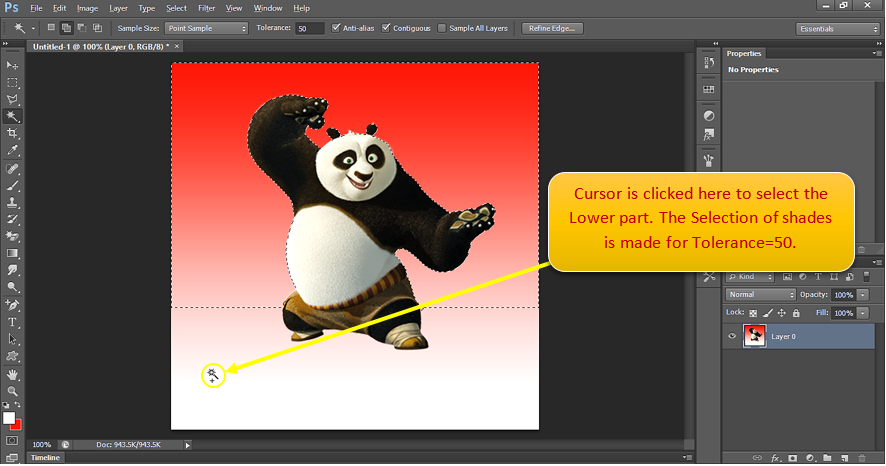Select the Pen tool
Image resolution: width=886 pixels, height=466 pixels.
(x=12, y=305)
